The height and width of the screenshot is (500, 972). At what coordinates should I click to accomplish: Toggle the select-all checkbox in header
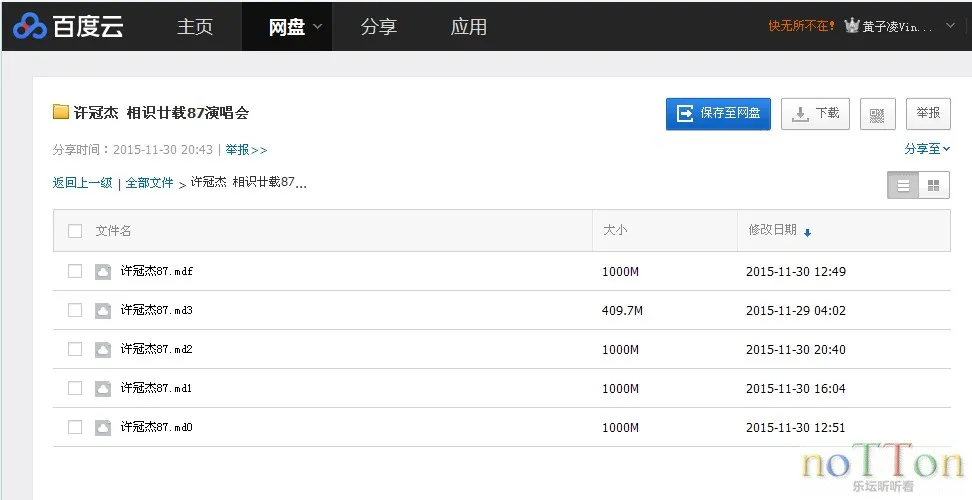point(75,231)
